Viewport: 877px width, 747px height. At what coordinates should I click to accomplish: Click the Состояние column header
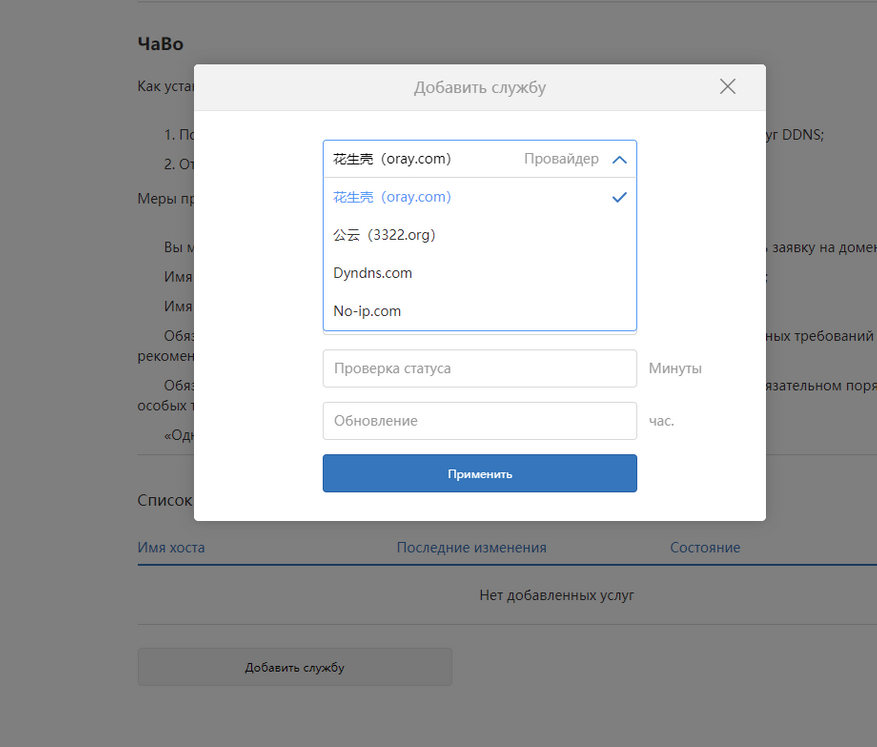point(705,547)
